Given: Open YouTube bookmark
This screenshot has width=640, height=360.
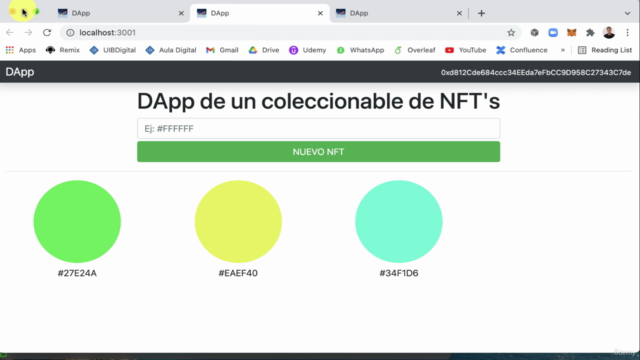Looking at the screenshot, I should 466,50.
